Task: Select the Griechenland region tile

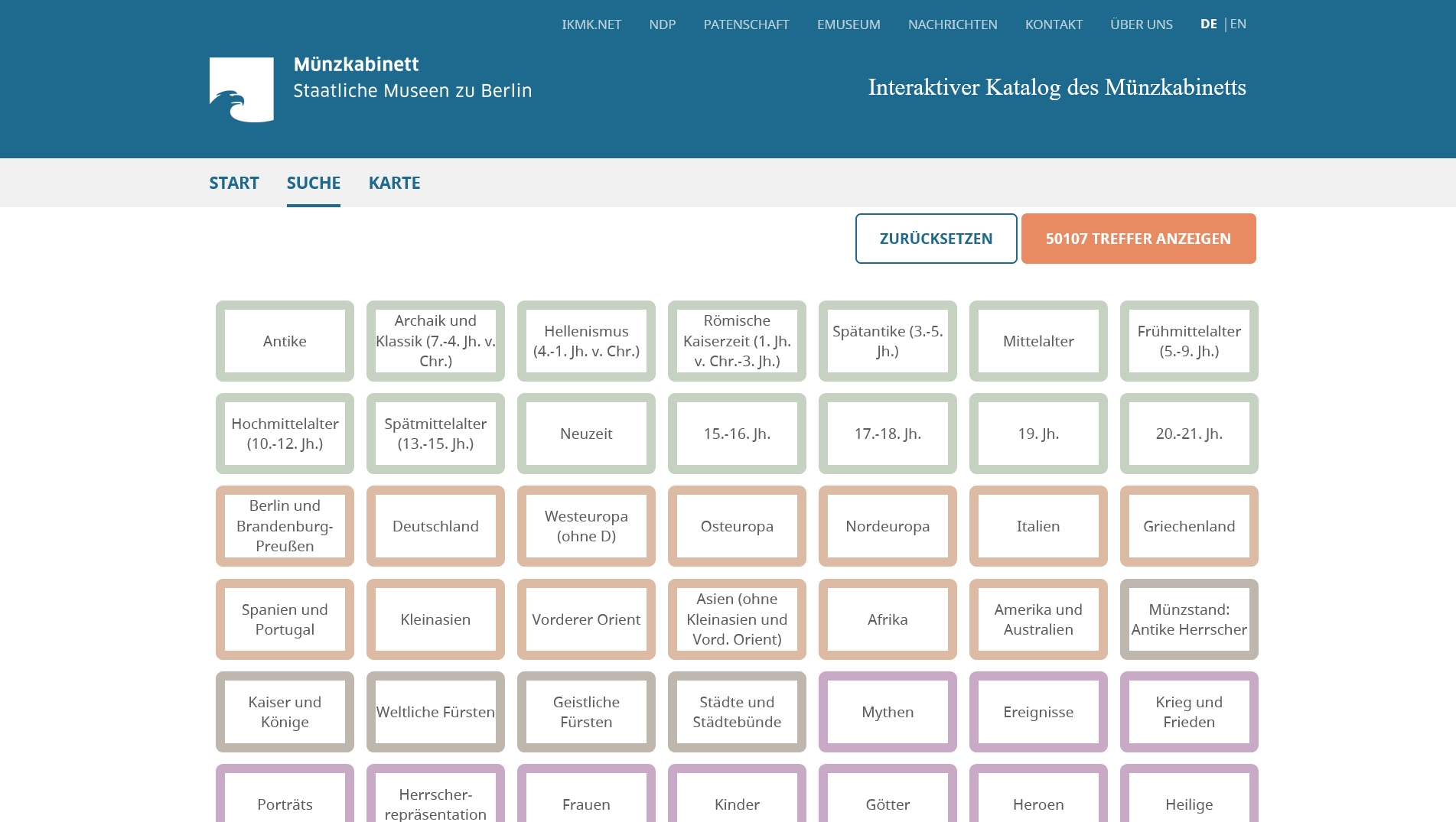Action: tap(1188, 526)
